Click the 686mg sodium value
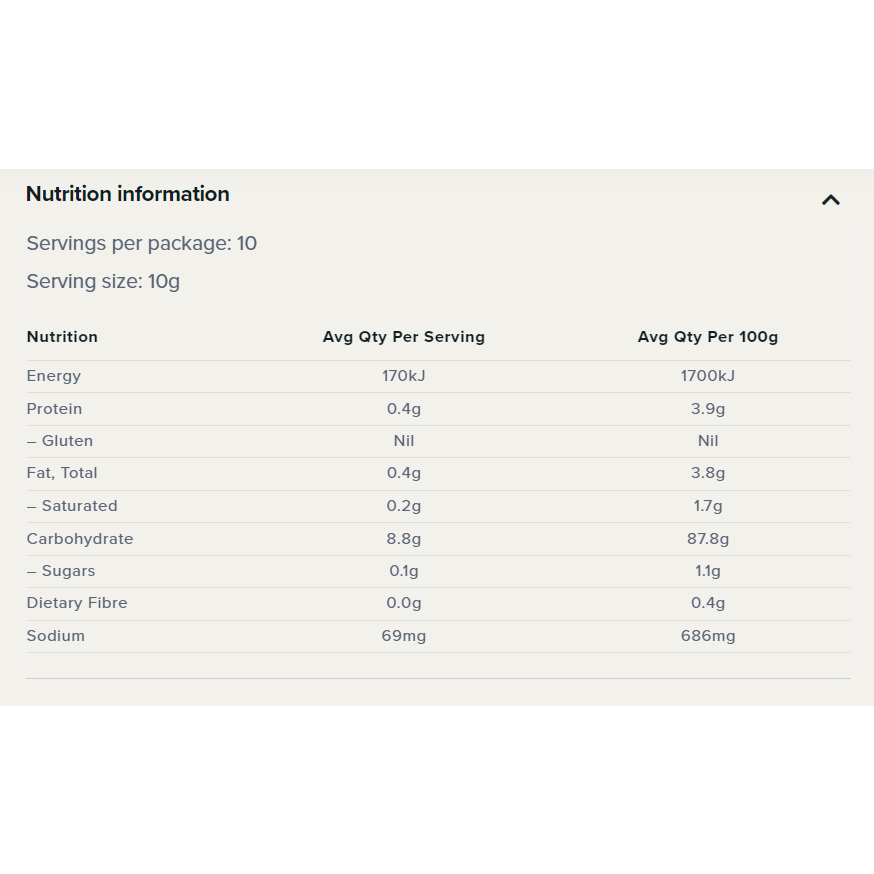This screenshot has width=874, height=874. point(707,636)
